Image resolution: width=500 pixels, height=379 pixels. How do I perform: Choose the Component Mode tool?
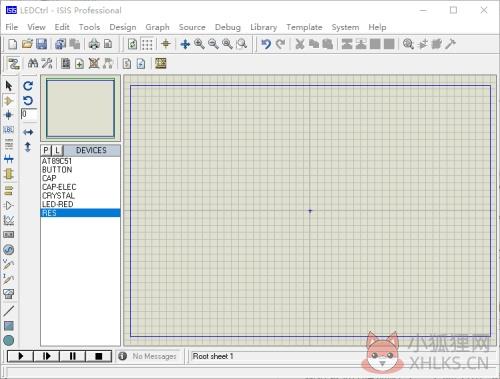[x=9, y=101]
